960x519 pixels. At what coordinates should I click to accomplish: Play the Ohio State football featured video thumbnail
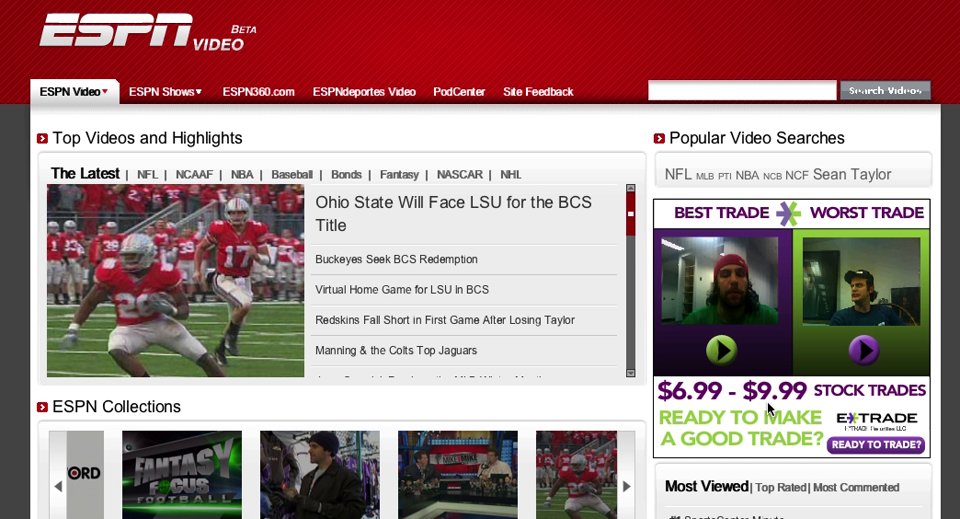pyautogui.click(x=176, y=281)
